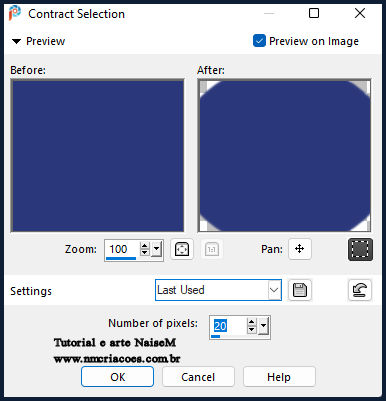Click the Zoom value field
The height and width of the screenshot is (401, 386).
tap(123, 249)
